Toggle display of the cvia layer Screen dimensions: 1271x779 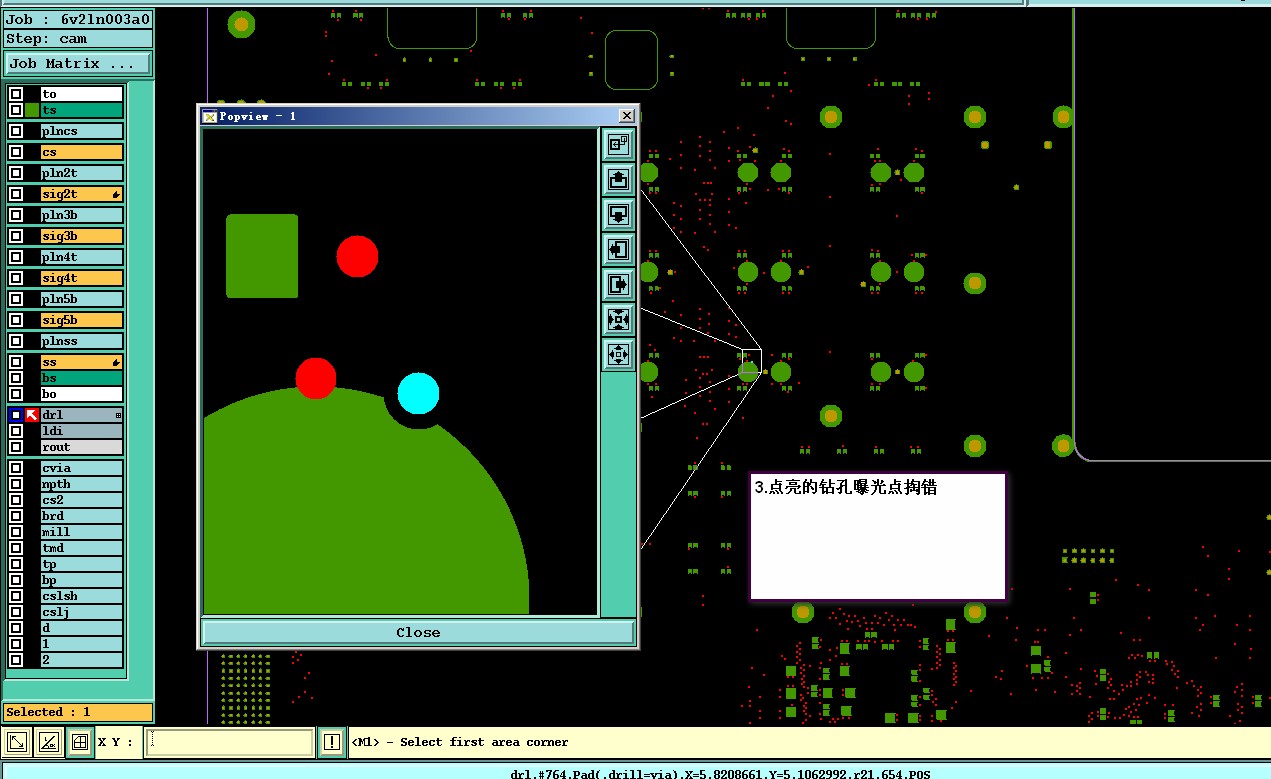(x=16, y=468)
